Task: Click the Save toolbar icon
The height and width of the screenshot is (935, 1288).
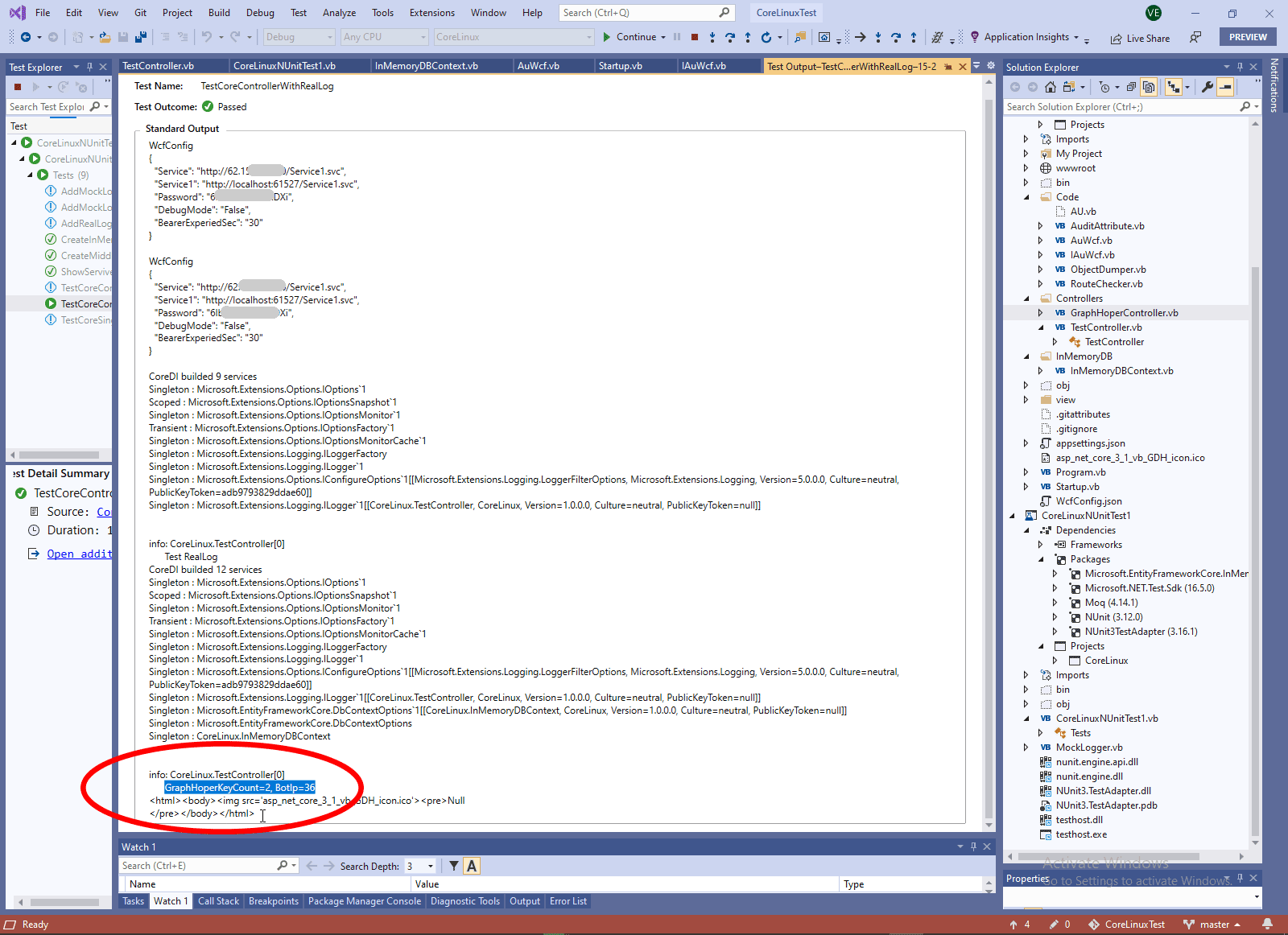Action: click(123, 37)
